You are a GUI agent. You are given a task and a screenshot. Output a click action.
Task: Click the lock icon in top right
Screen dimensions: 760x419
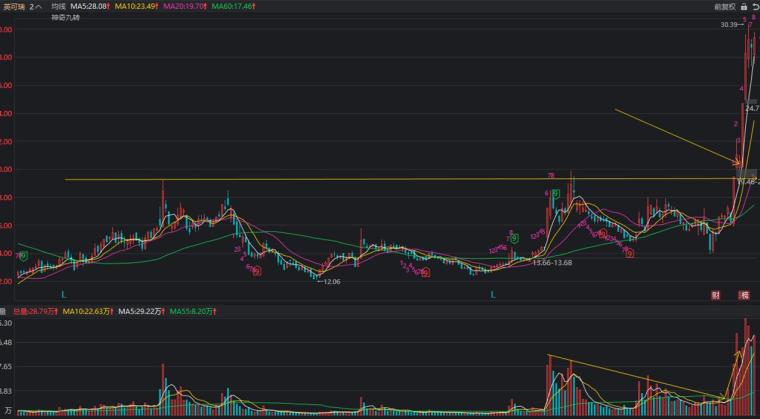click(x=744, y=7)
